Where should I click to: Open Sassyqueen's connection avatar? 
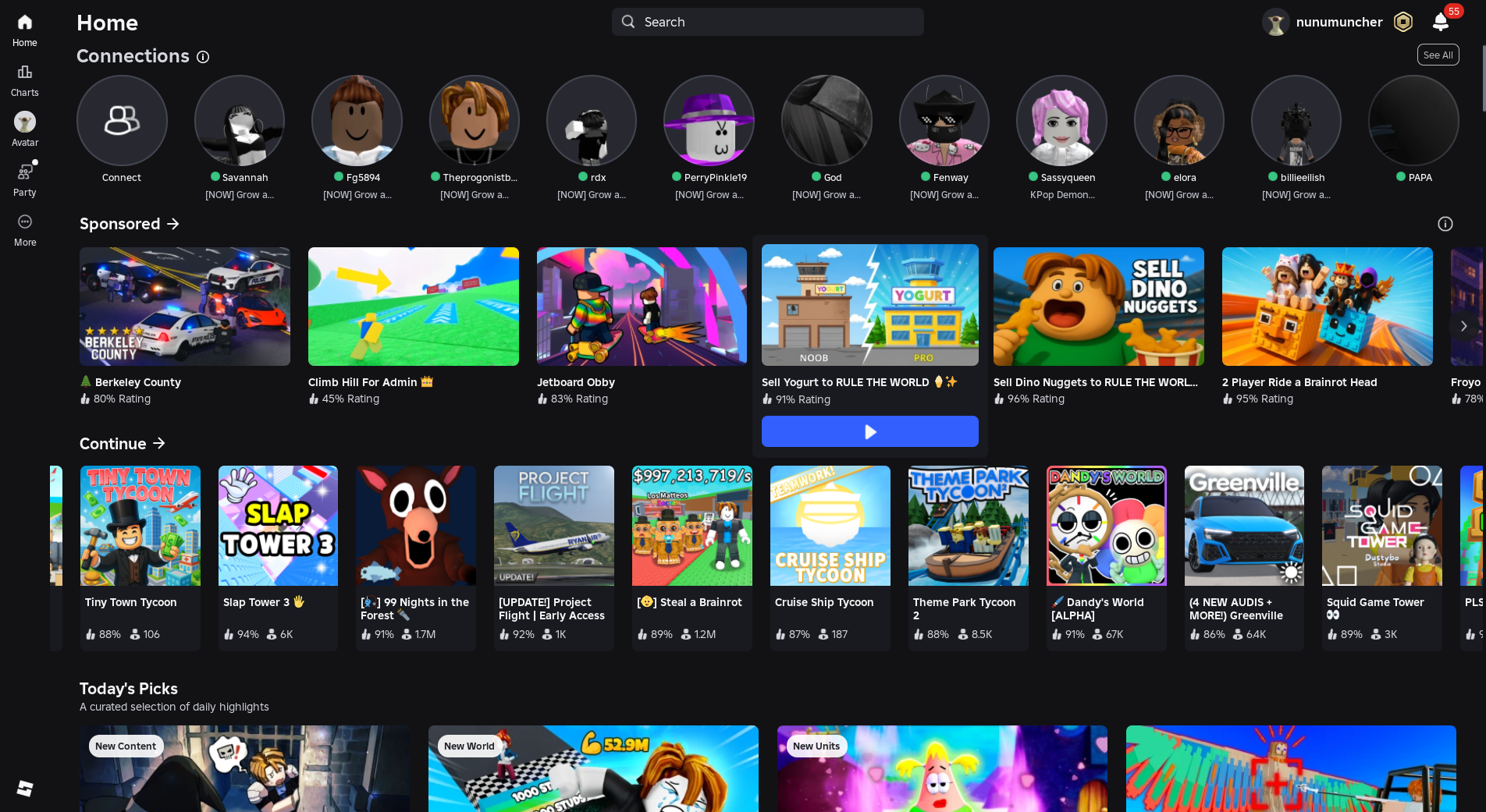1061,120
